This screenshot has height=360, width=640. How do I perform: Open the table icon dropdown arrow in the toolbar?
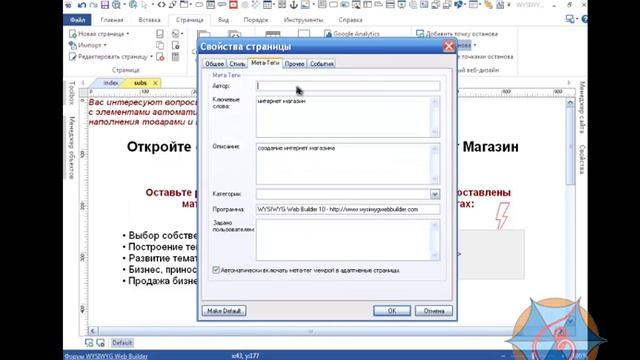[274, 5]
